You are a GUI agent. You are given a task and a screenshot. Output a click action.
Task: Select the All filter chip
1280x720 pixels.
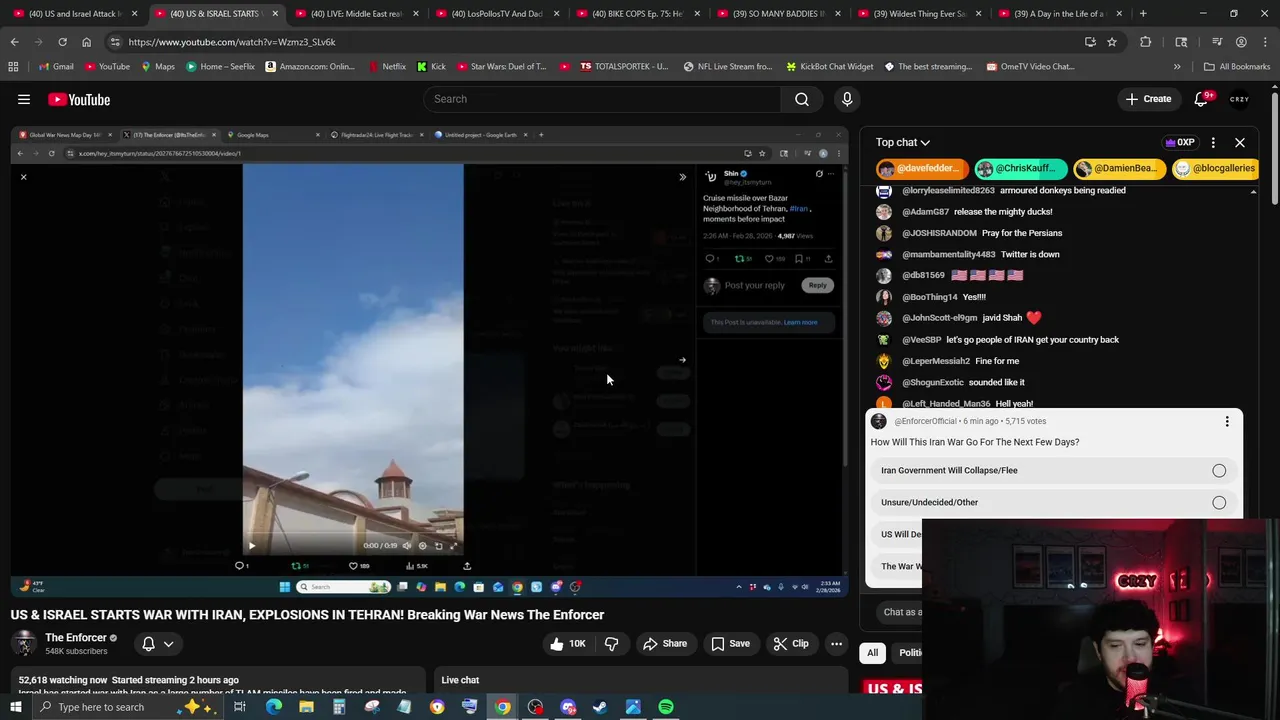tap(872, 653)
